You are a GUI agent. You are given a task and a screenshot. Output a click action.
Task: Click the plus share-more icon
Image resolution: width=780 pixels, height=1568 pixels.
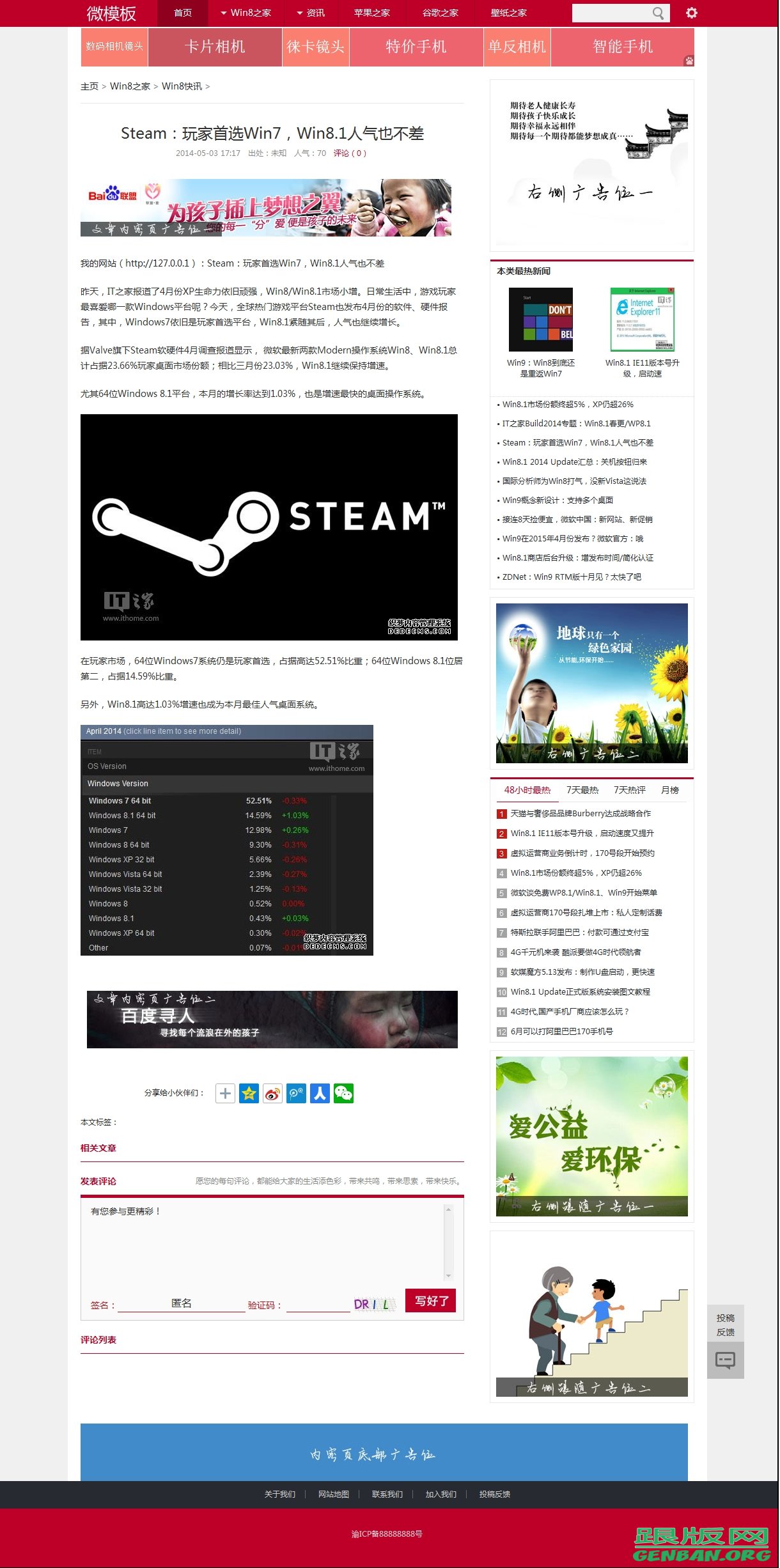225,1093
